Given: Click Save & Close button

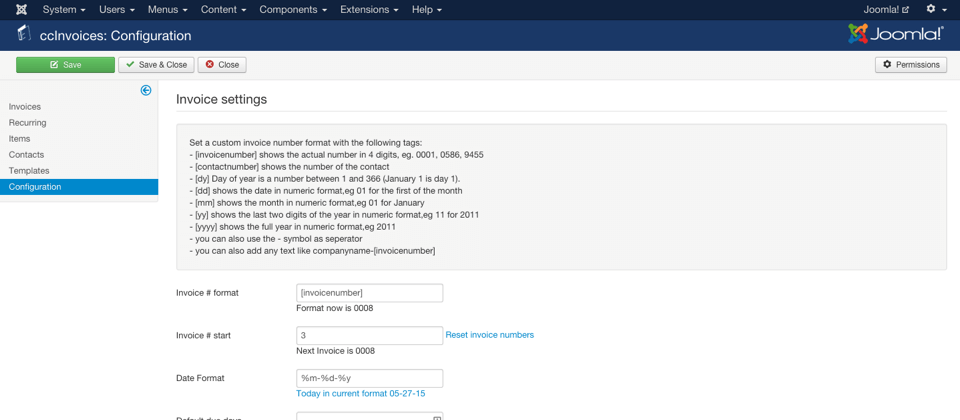Looking at the screenshot, I should 156,65.
